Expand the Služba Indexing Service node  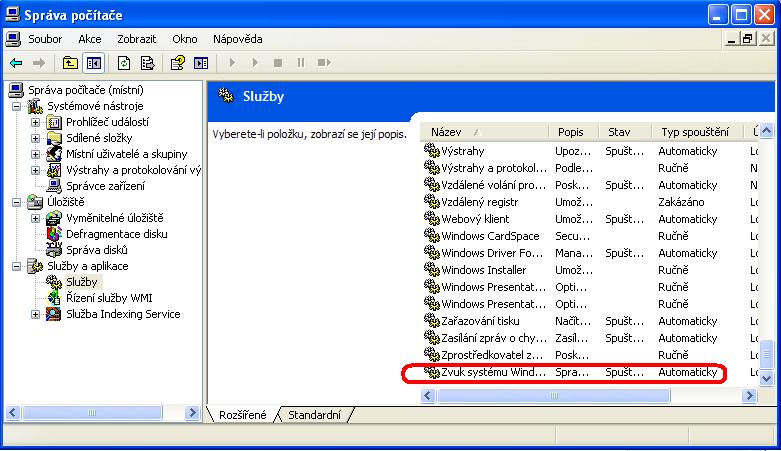(36, 314)
